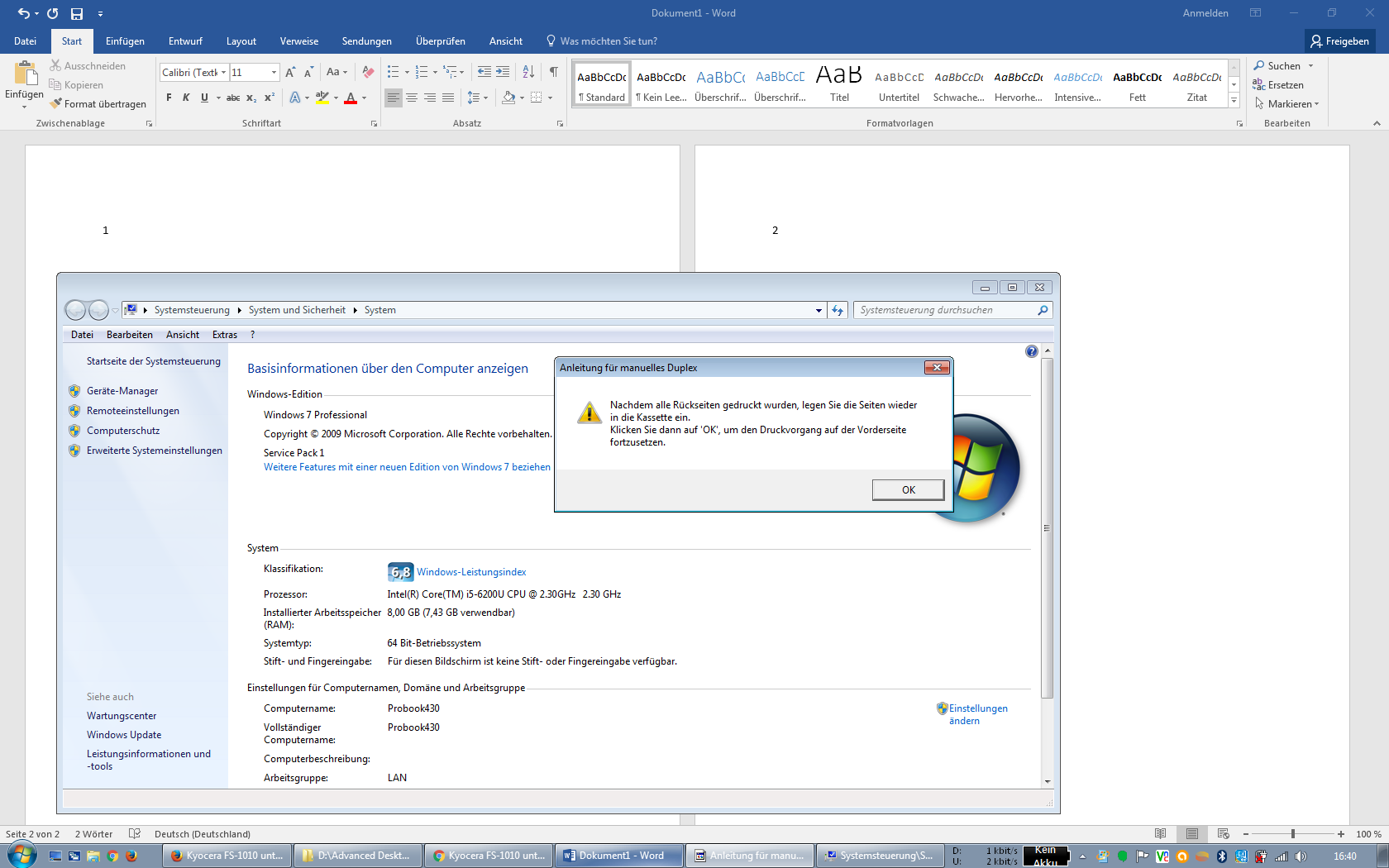Click the text effects glowing A icon
The height and width of the screenshot is (868, 1389).
tap(295, 98)
